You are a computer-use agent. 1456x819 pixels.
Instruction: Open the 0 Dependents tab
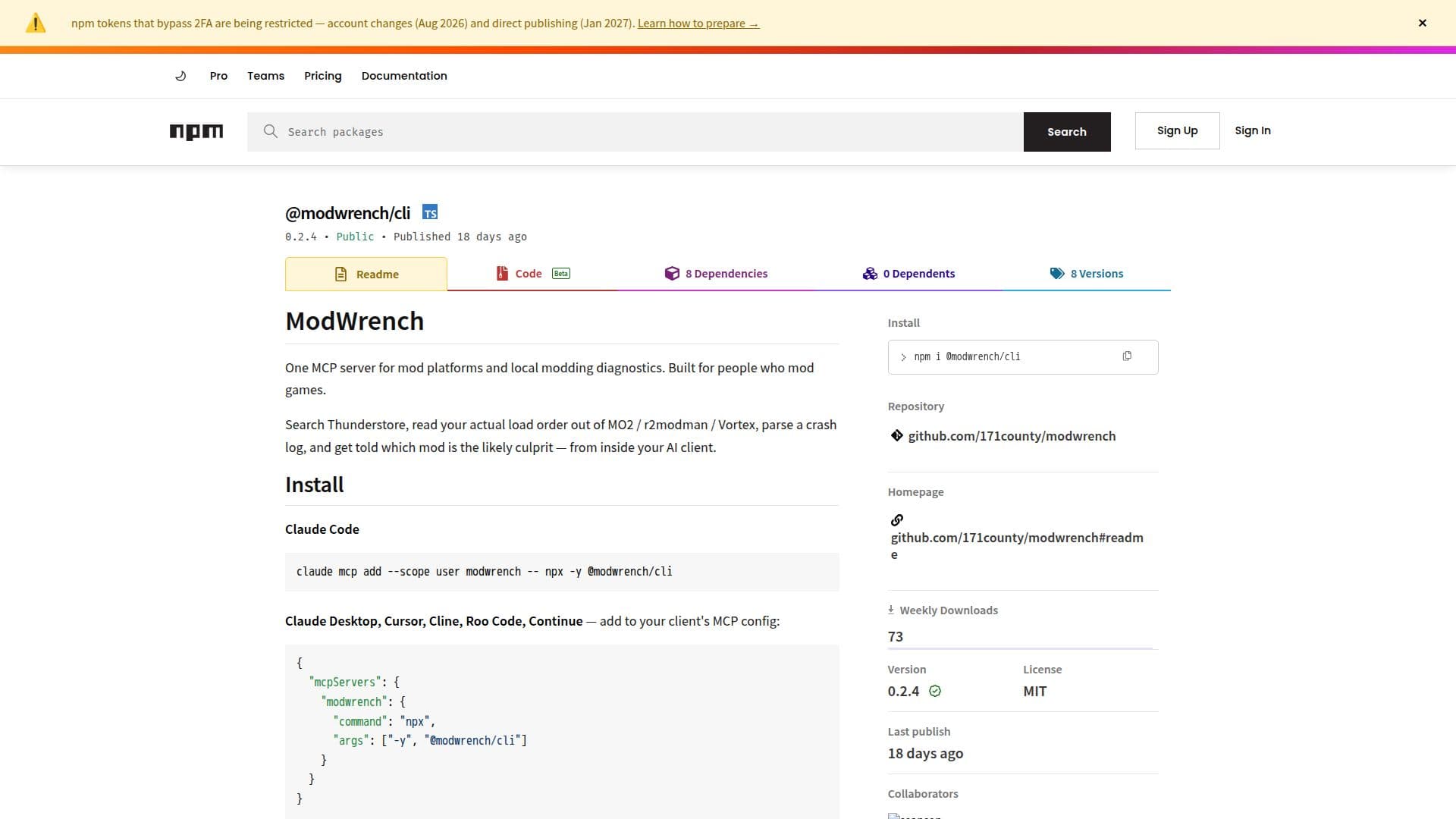(x=908, y=274)
